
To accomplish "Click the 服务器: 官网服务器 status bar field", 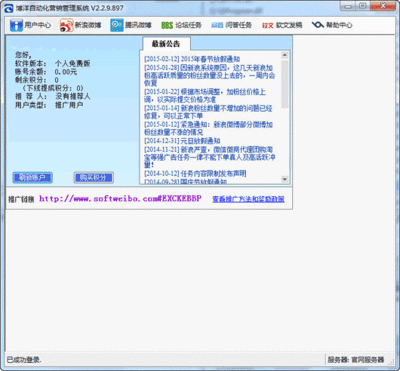I will (x=356, y=360).
